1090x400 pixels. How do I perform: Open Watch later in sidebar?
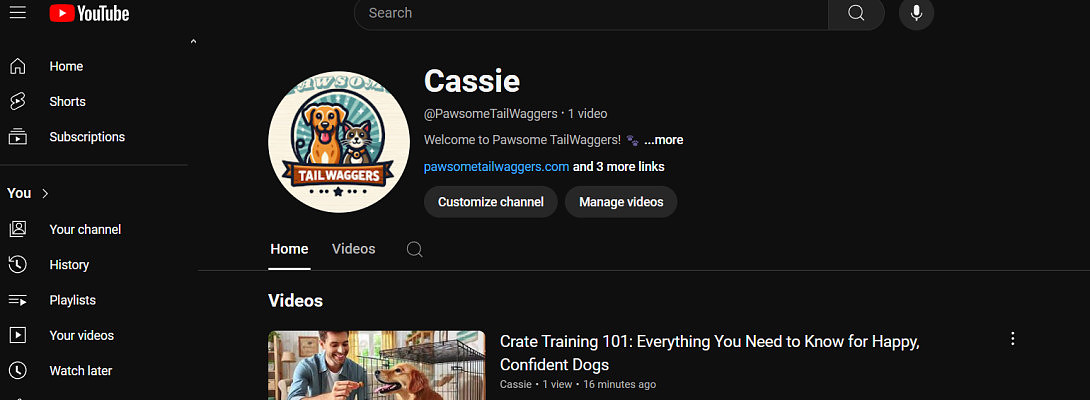[x=80, y=371]
